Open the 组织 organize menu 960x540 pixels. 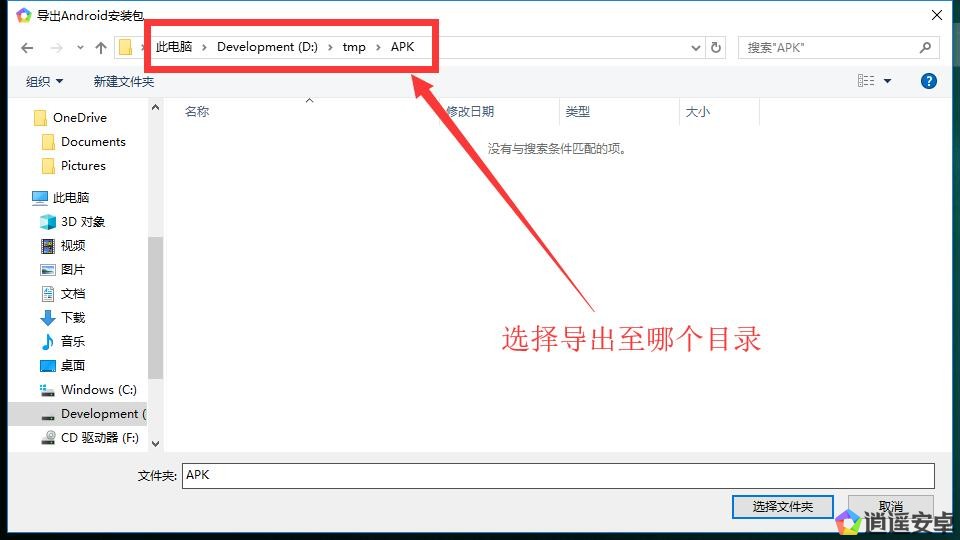[x=44, y=81]
